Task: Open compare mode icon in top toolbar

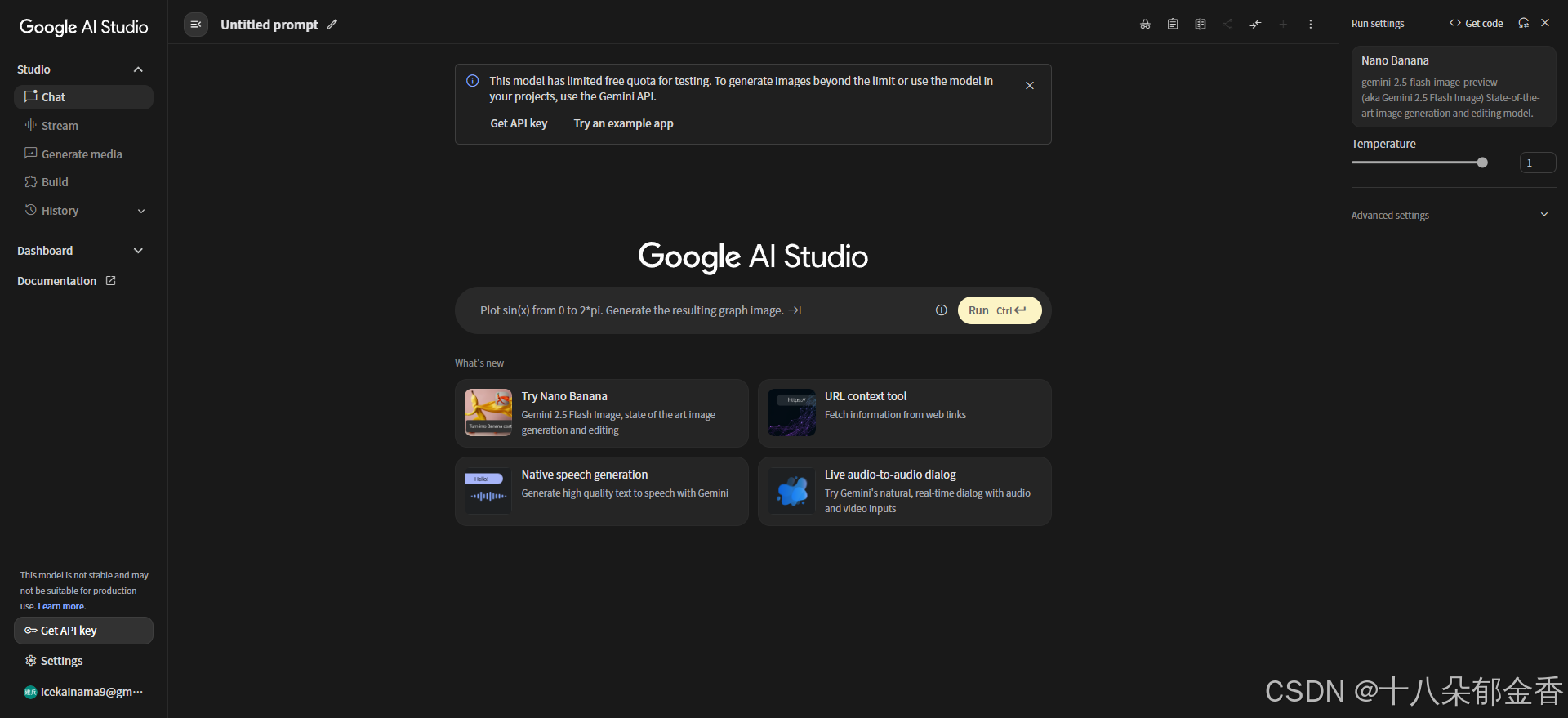Action: point(1200,25)
